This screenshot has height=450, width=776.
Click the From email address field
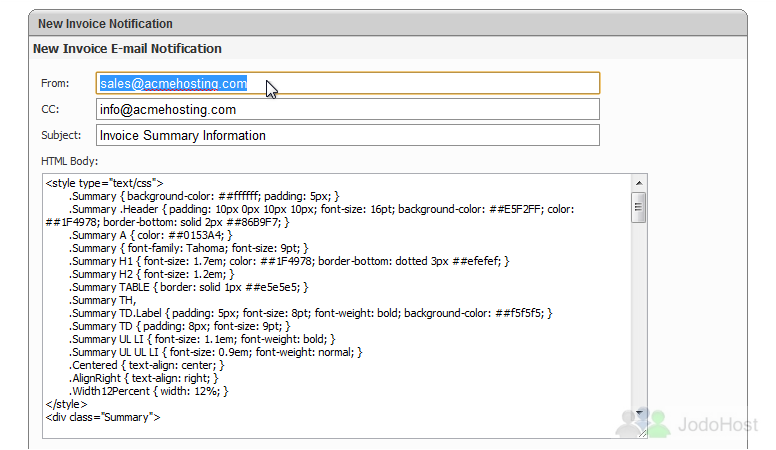(348, 83)
